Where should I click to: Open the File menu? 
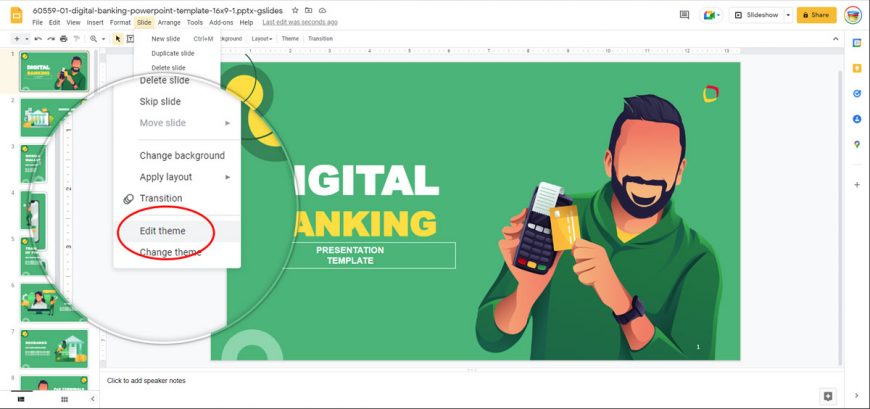pyautogui.click(x=38, y=23)
